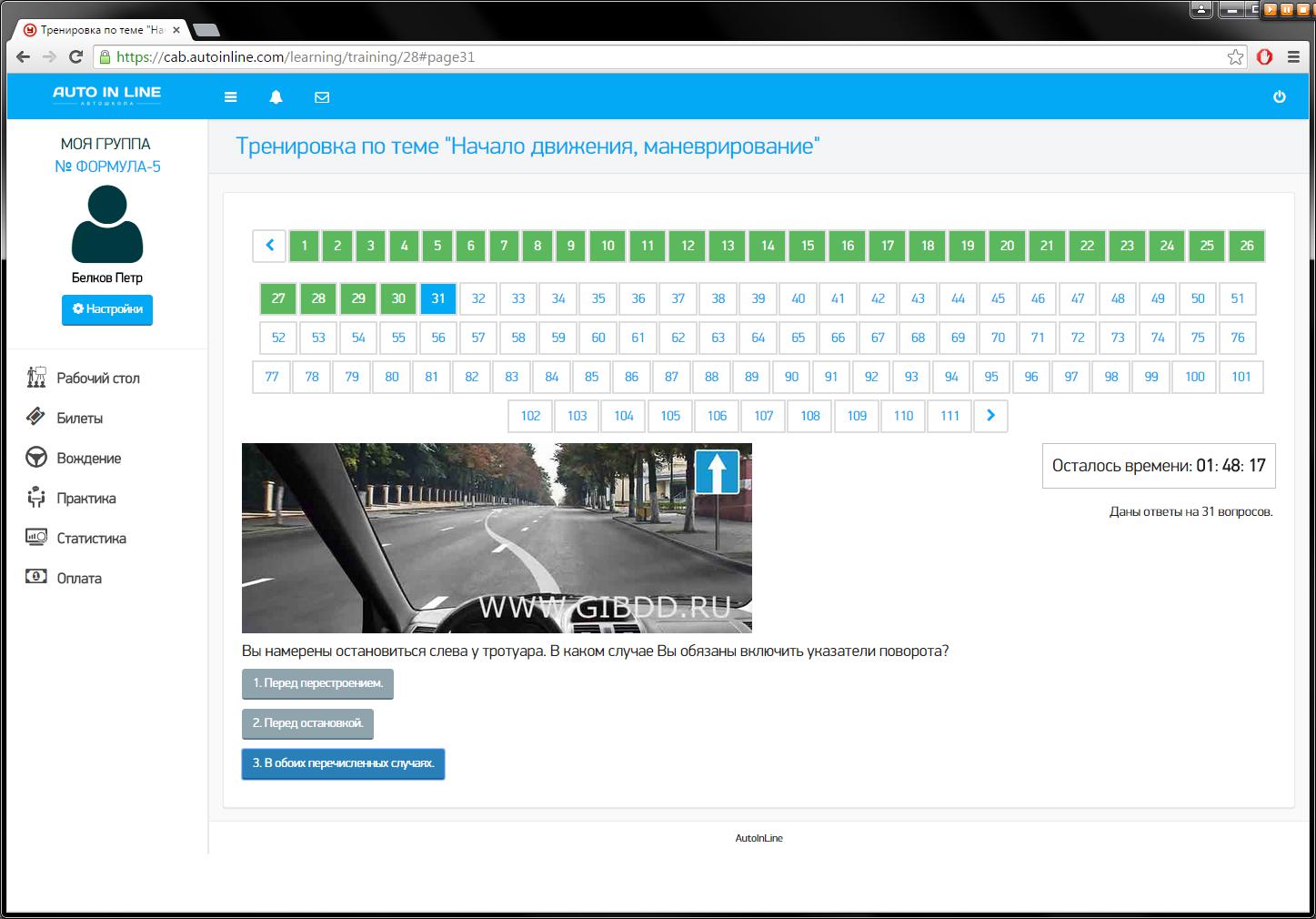Viewport: 1316px width, 919px height.
Task: Click the Рабочий стол sidebar icon
Action: pos(36,377)
